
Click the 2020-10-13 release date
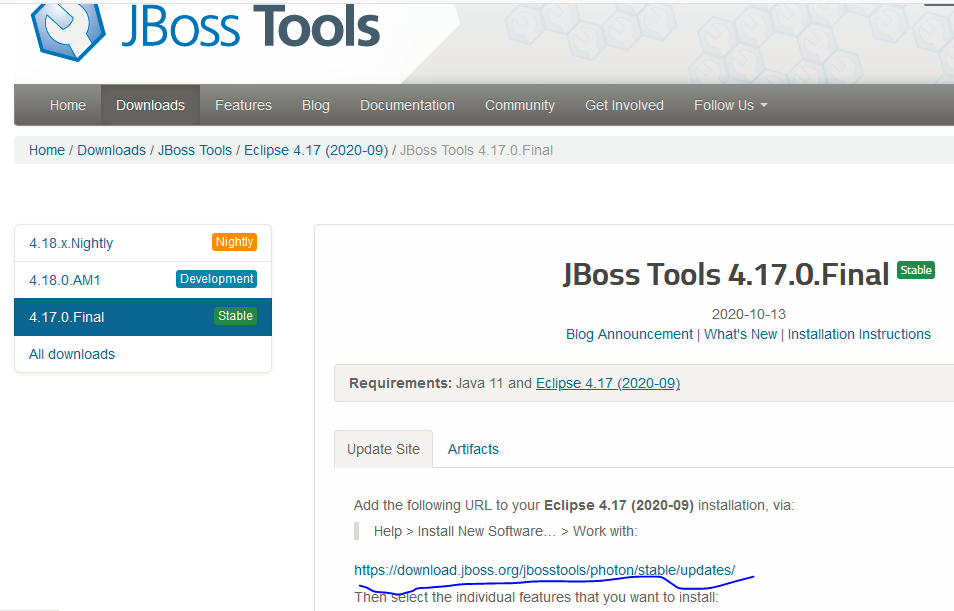point(749,314)
